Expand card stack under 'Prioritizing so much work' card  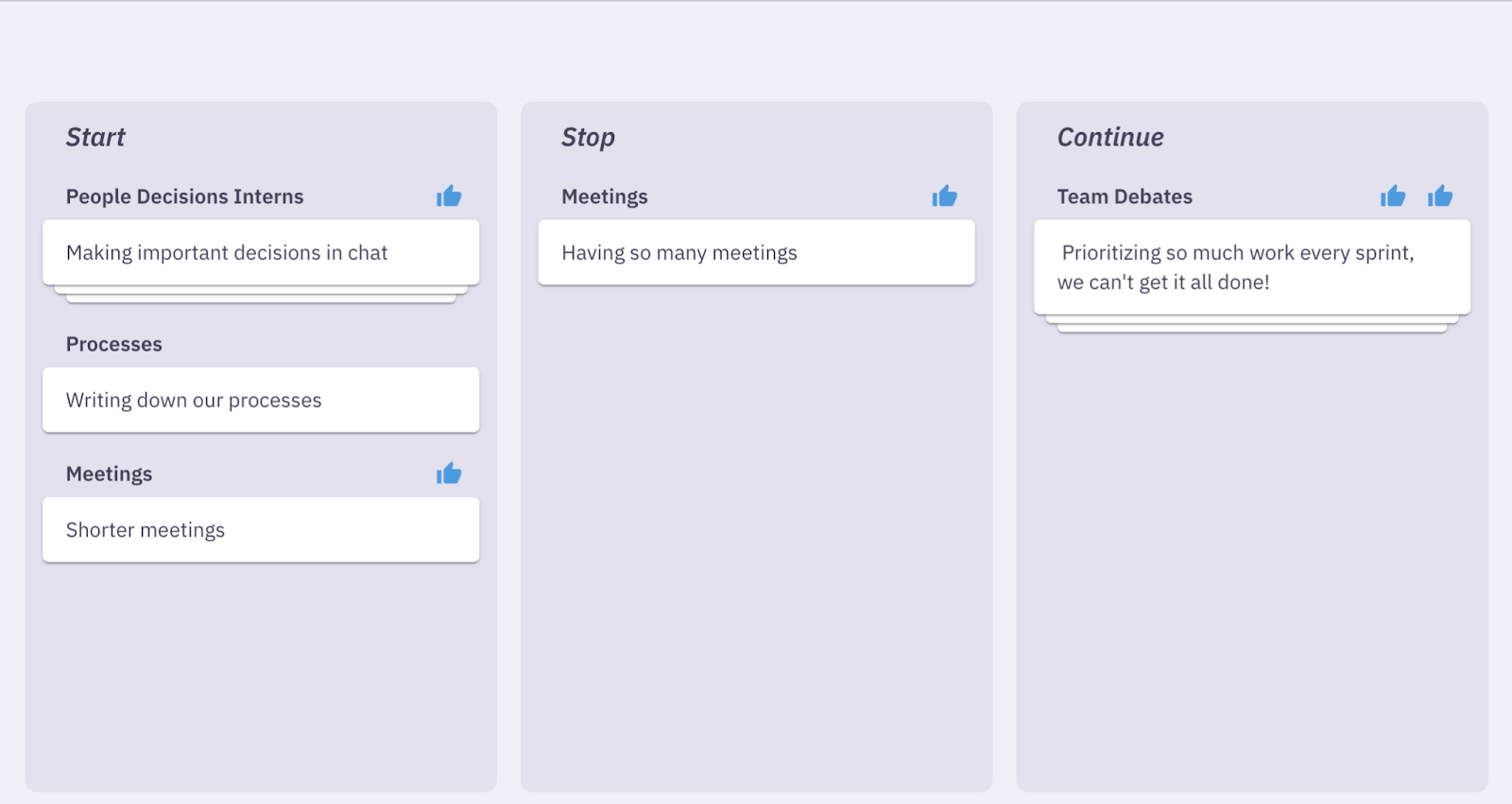click(1251, 325)
